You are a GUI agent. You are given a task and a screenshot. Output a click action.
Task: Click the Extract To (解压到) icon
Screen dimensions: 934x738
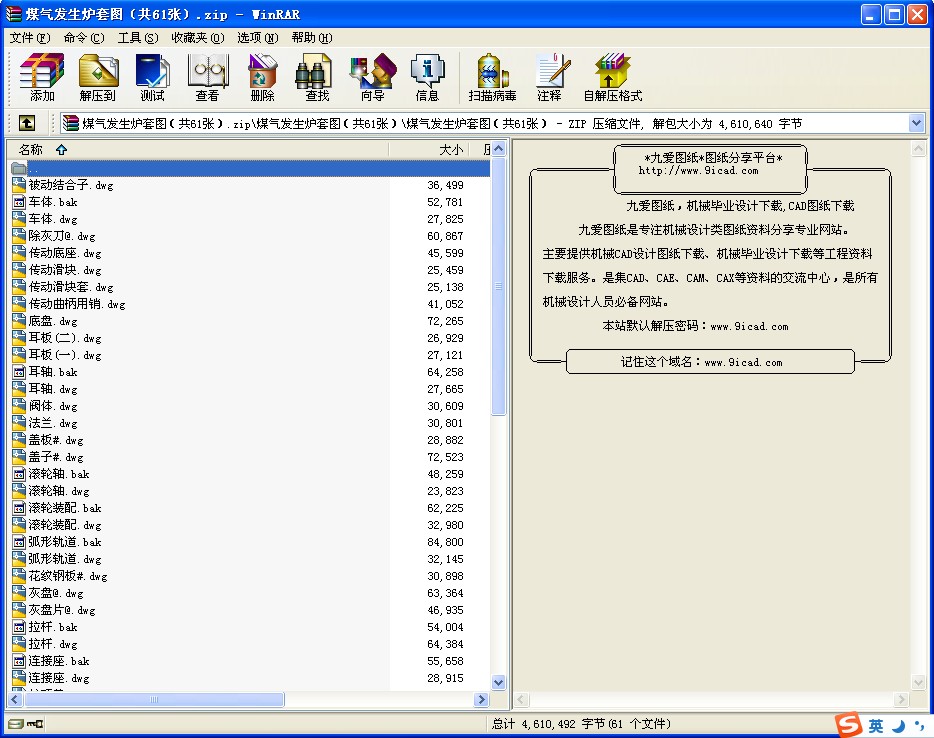98,78
